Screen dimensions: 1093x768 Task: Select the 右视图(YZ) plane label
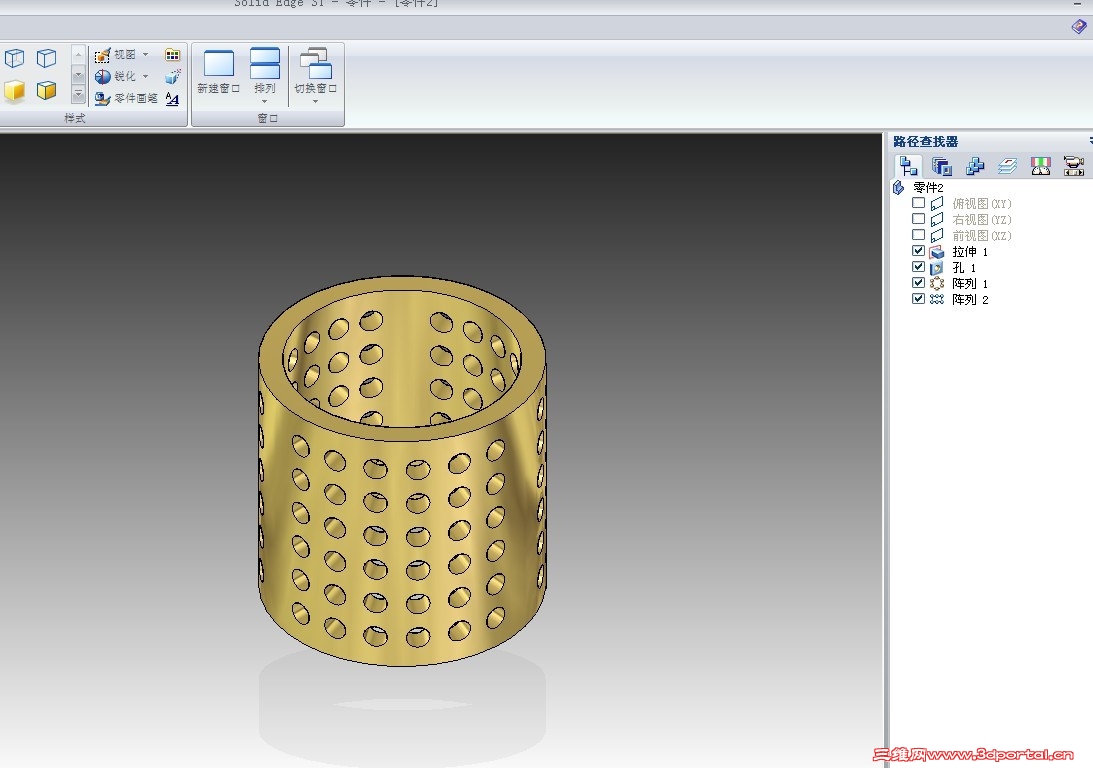[981, 220]
